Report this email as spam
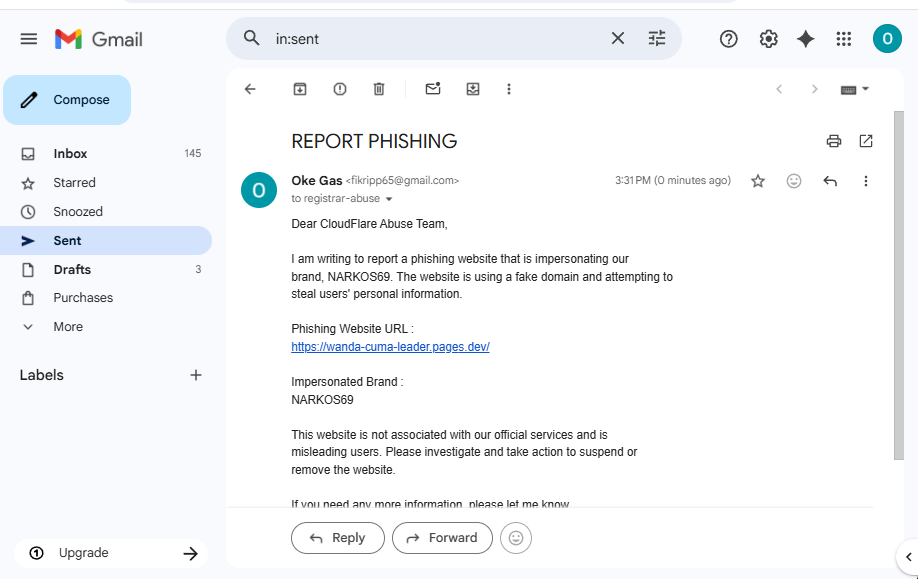918x579 pixels. pyautogui.click(x=340, y=89)
